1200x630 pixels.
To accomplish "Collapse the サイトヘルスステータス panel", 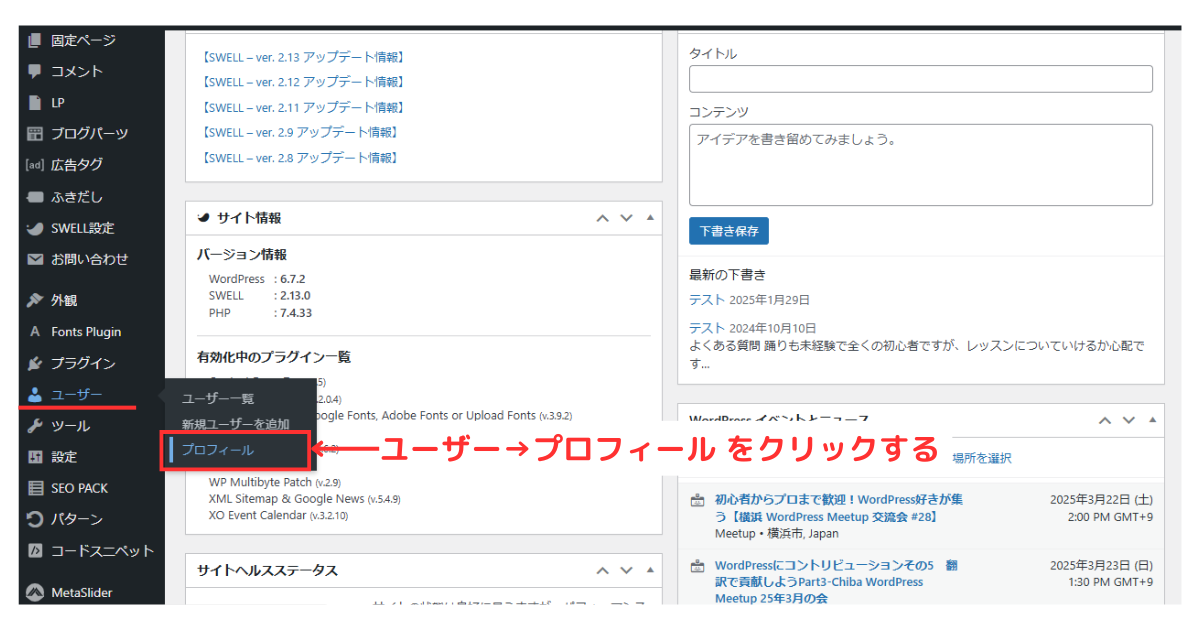I will tap(651, 570).
